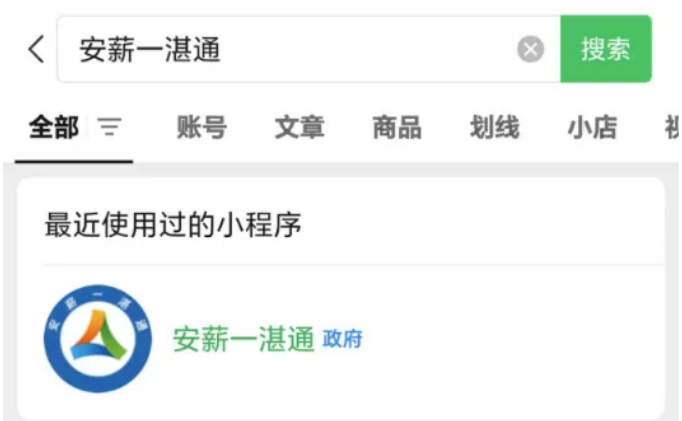Focus the search input field

[308, 49]
